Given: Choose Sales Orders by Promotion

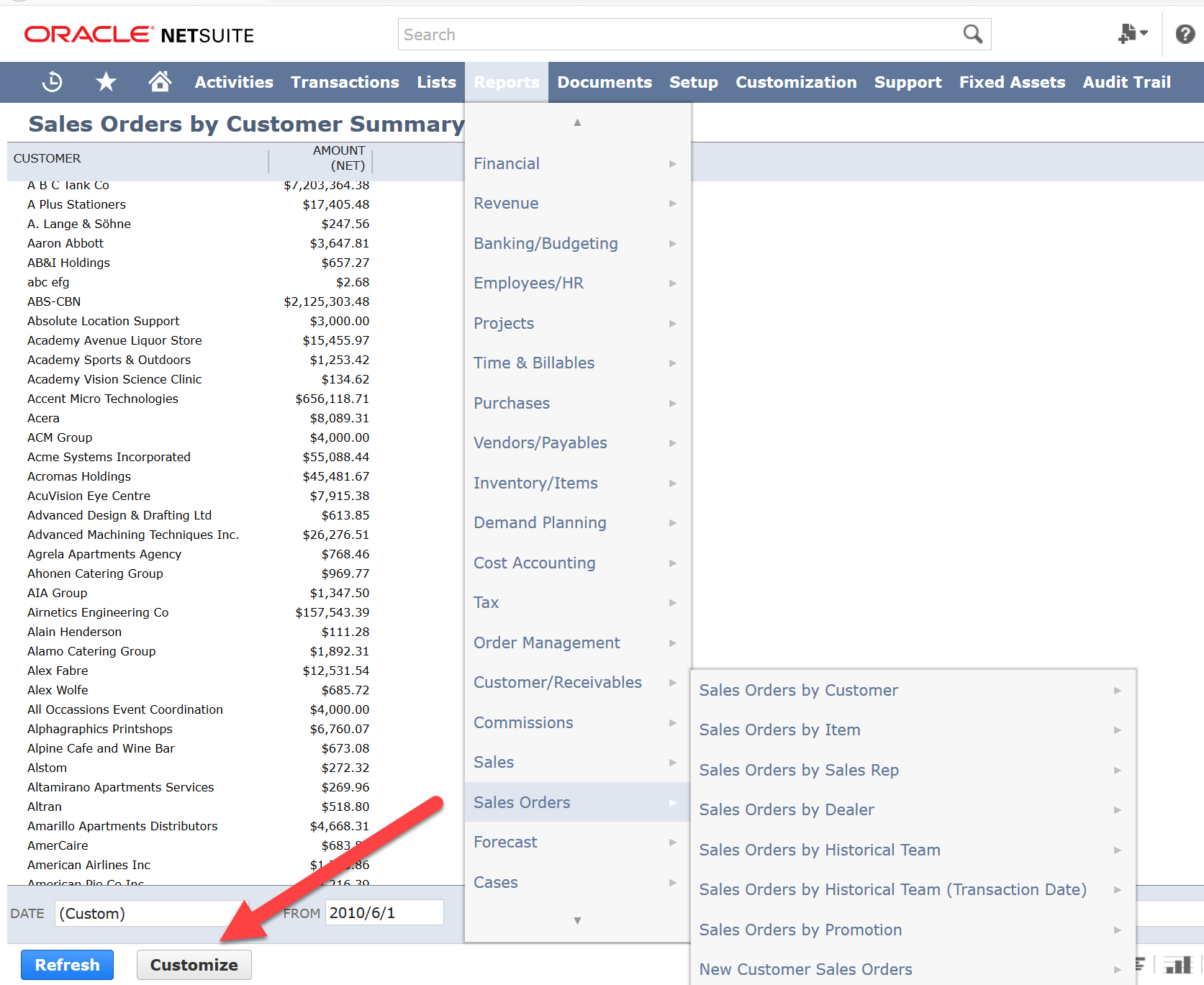Looking at the screenshot, I should coord(913,930).
